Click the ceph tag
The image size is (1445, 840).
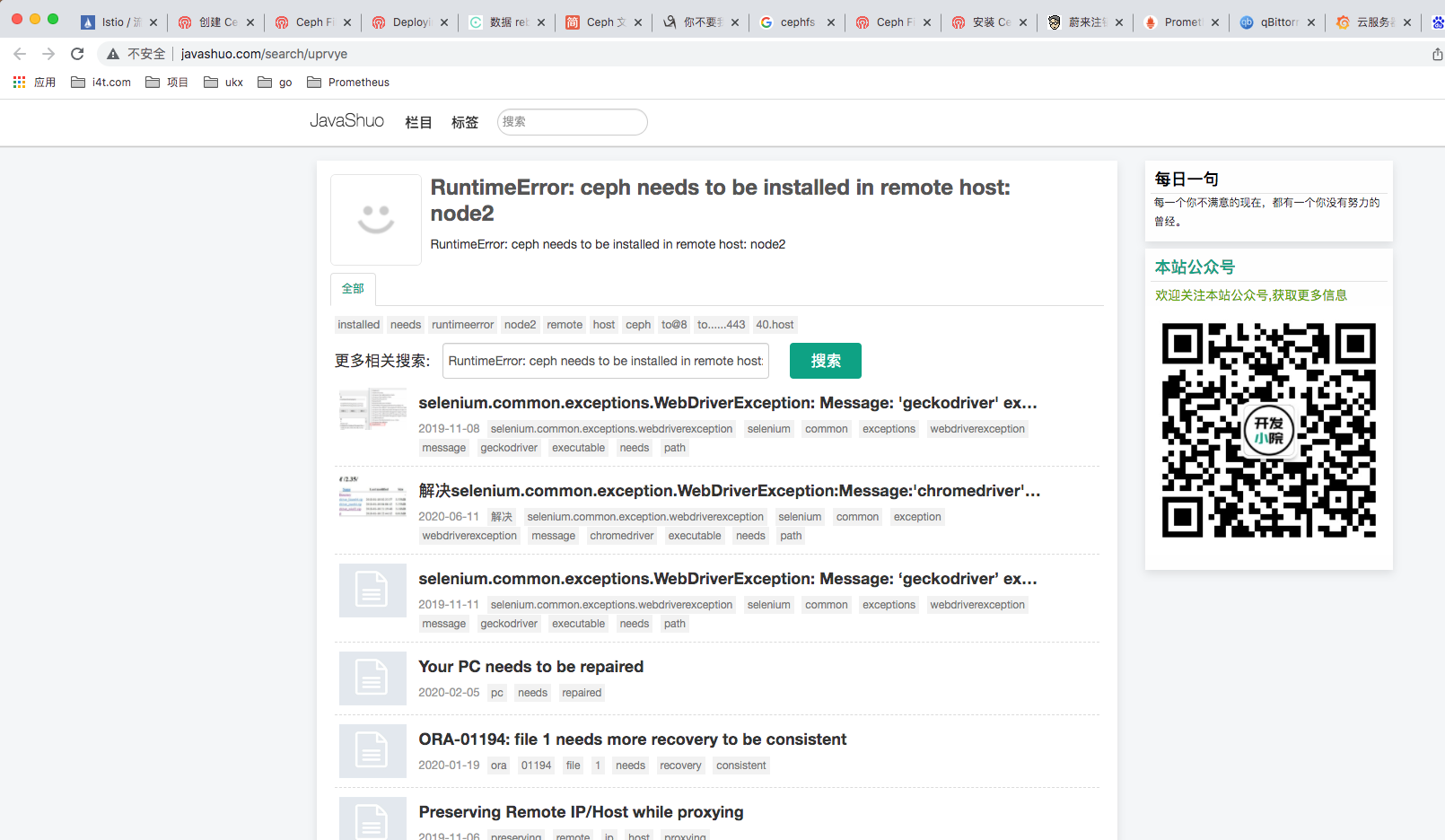638,325
